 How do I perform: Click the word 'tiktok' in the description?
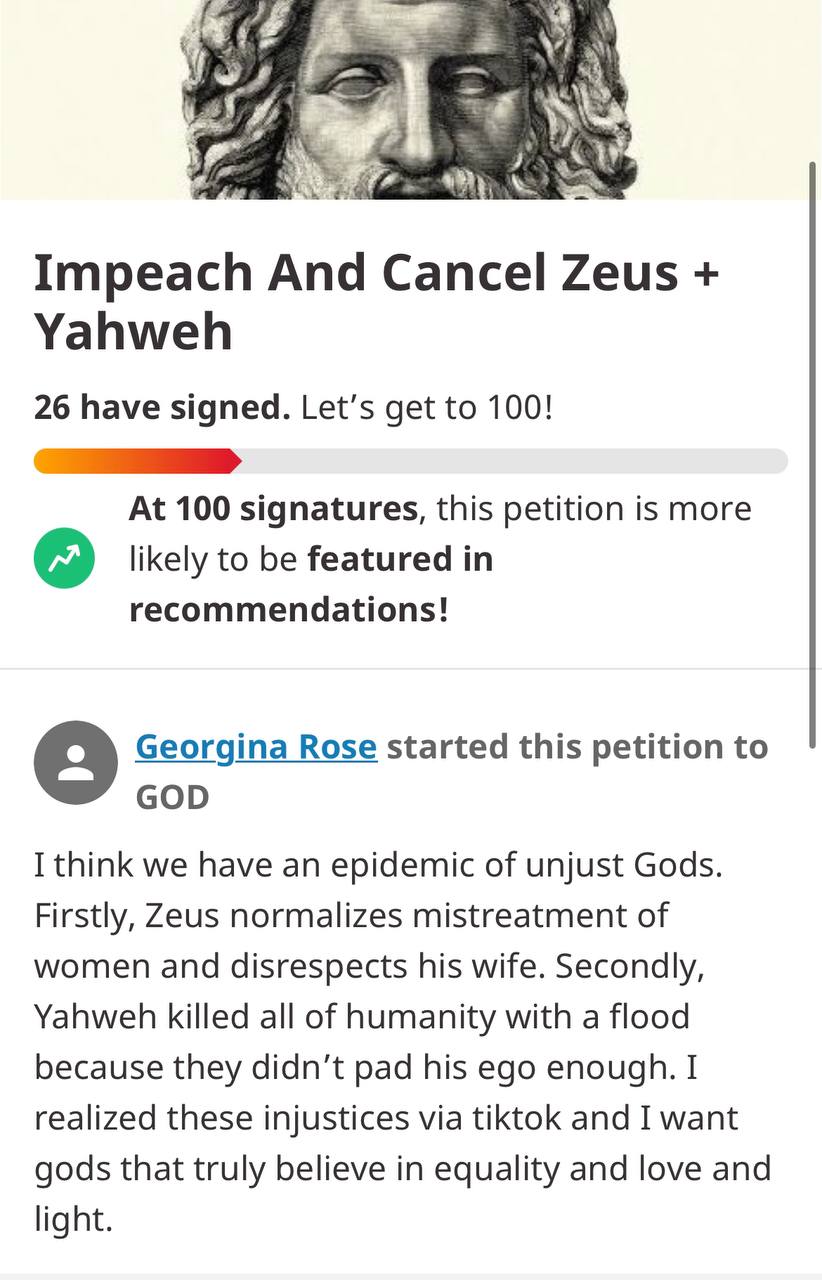click(x=510, y=1117)
